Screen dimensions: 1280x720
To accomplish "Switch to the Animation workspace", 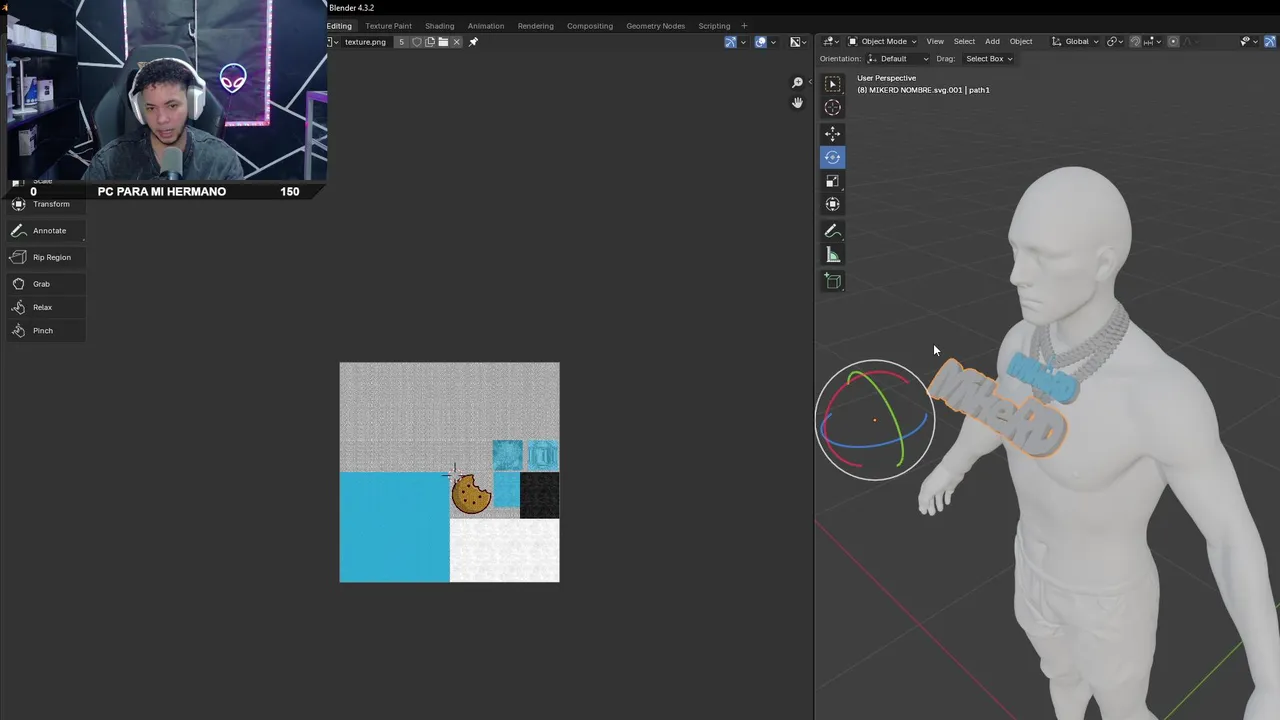I will (x=486, y=26).
